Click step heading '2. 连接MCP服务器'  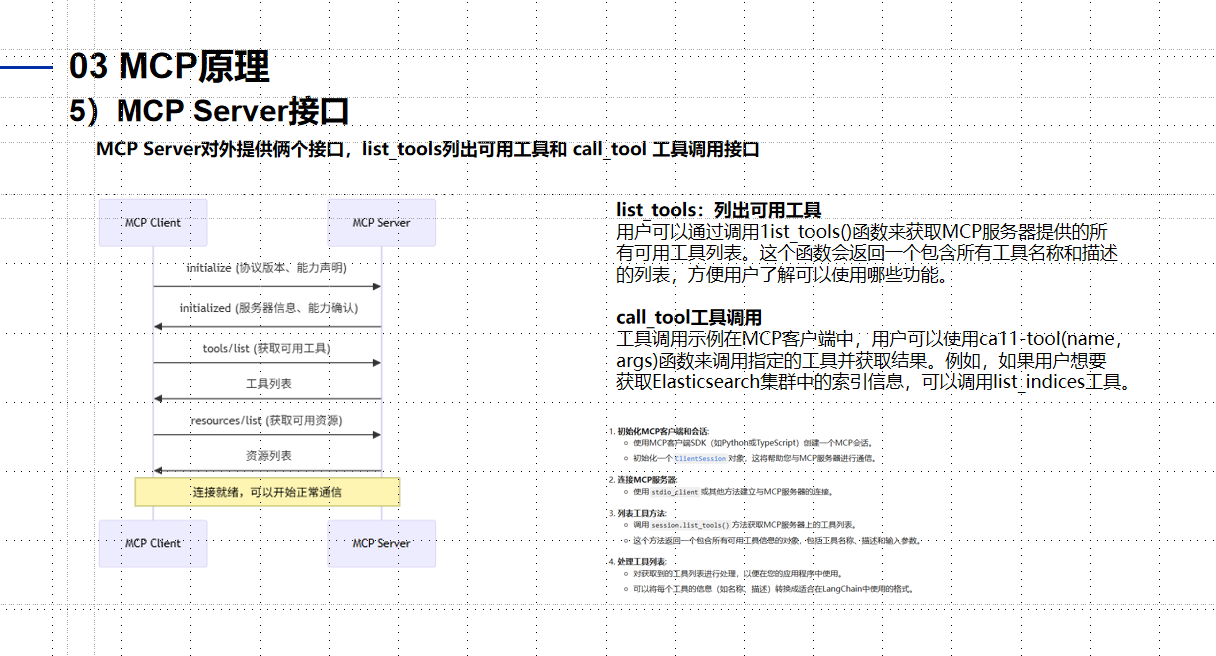click(x=642, y=479)
